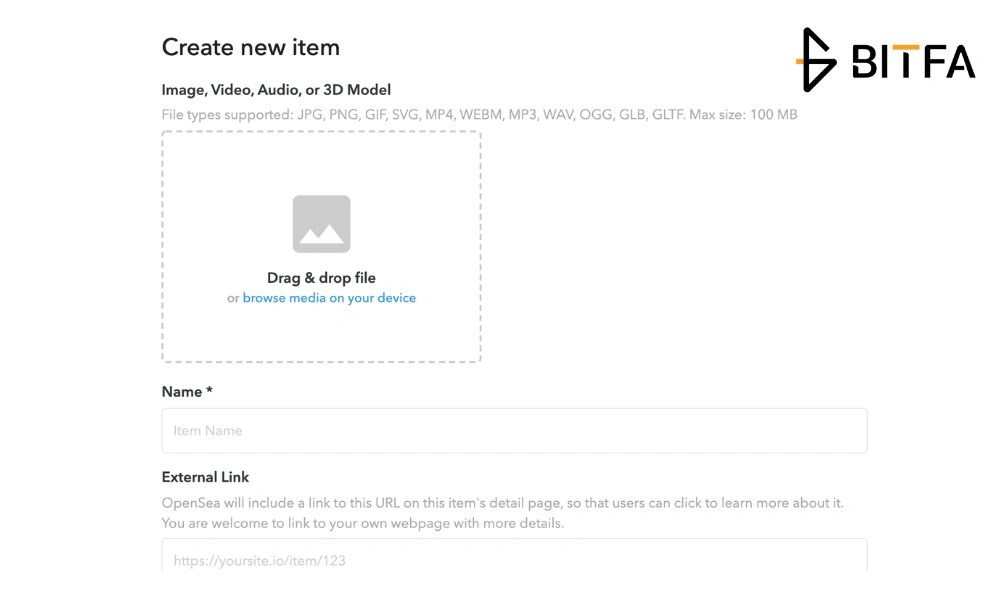Focus the yoursite.io URL input field

pos(514,556)
